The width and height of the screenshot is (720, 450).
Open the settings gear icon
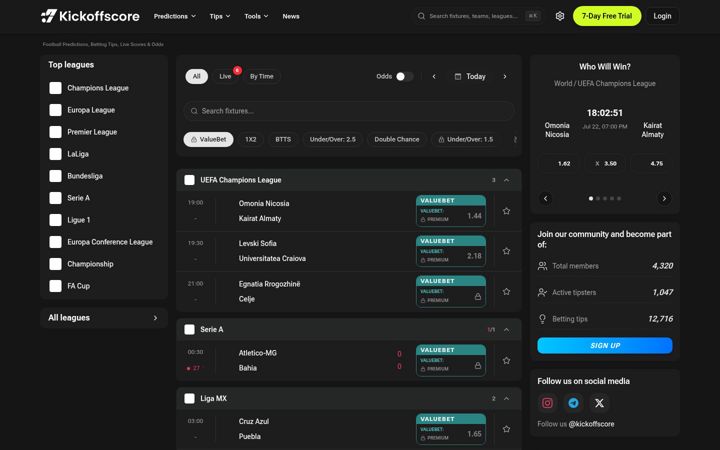point(559,16)
